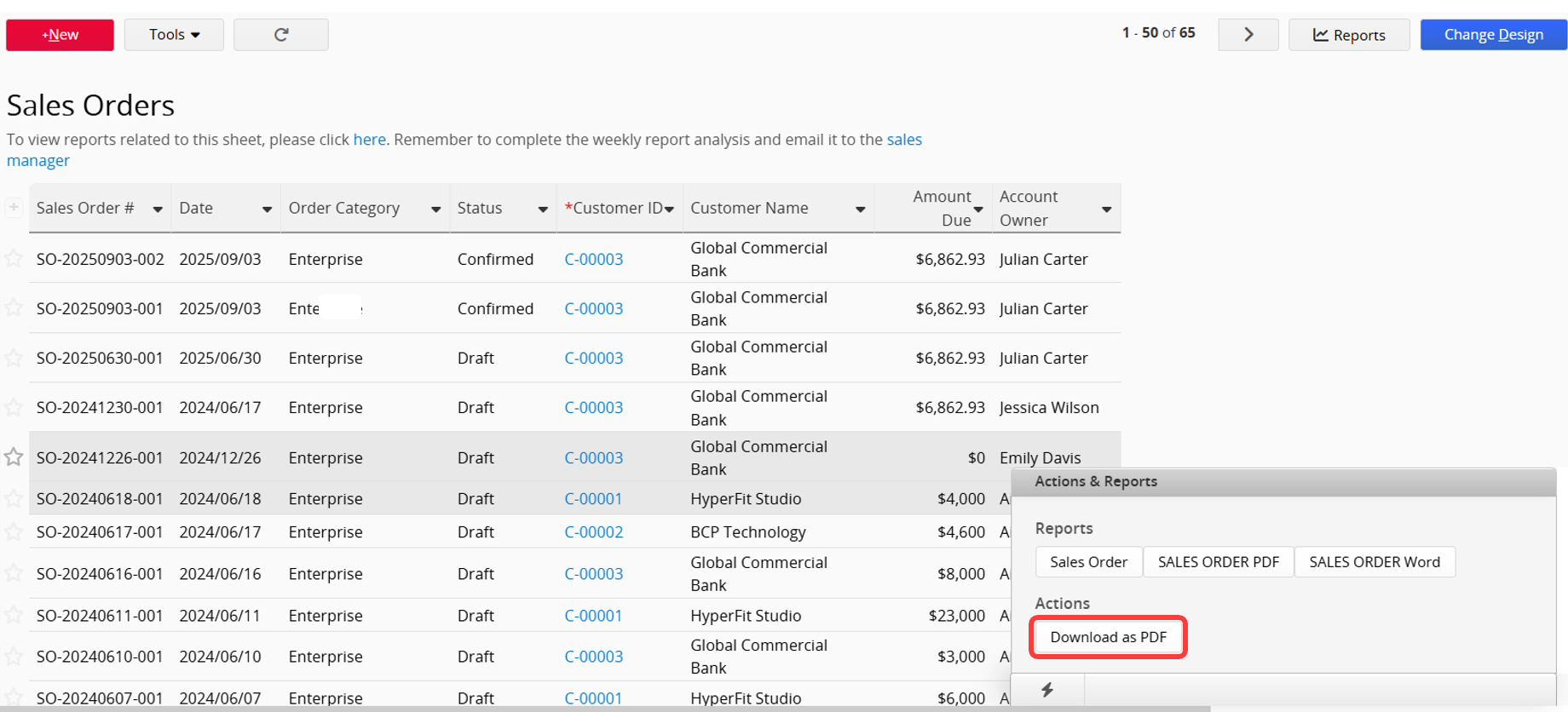Select the SALES ORDER PDF report
1568x712 pixels.
coord(1218,562)
